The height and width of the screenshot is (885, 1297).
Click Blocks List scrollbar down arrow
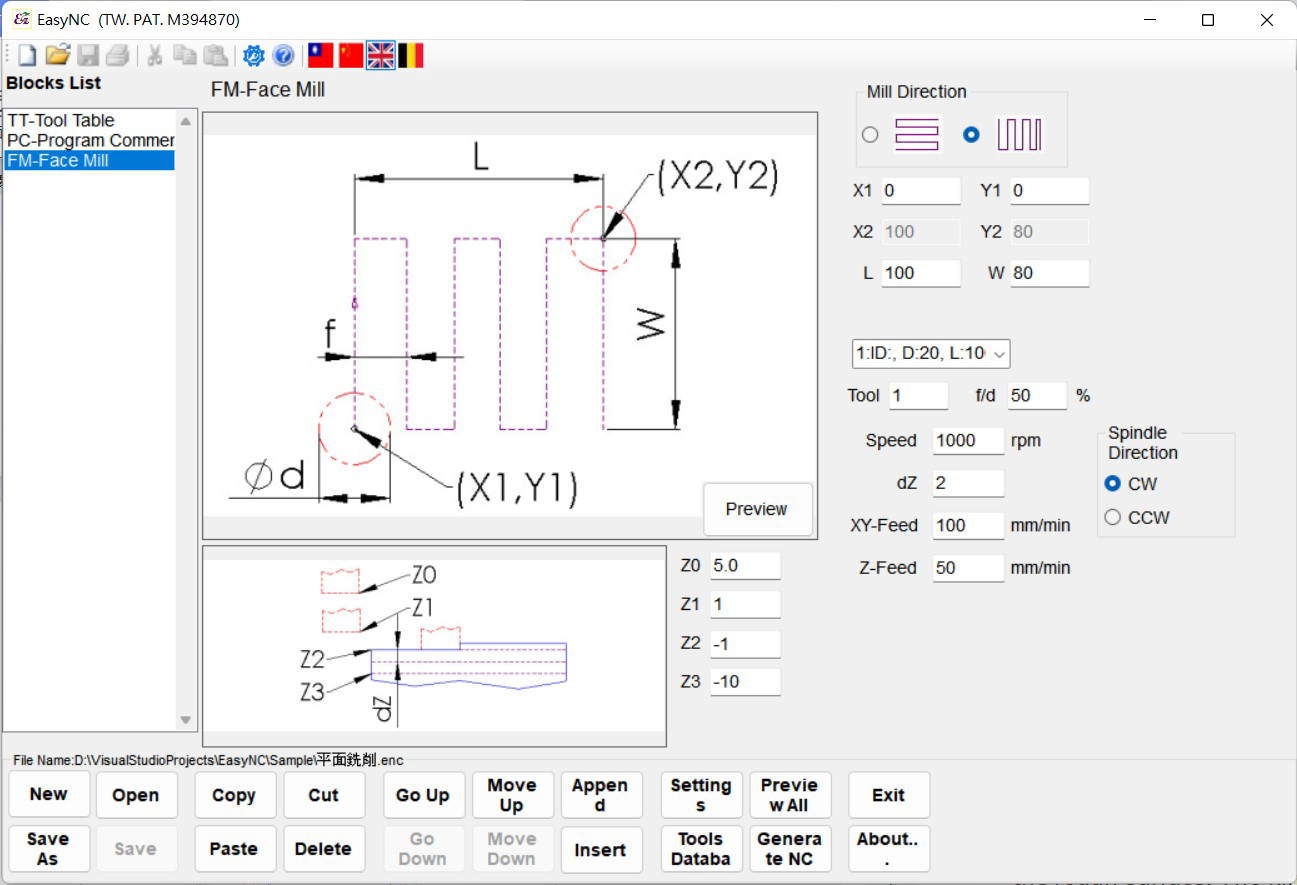coord(186,719)
